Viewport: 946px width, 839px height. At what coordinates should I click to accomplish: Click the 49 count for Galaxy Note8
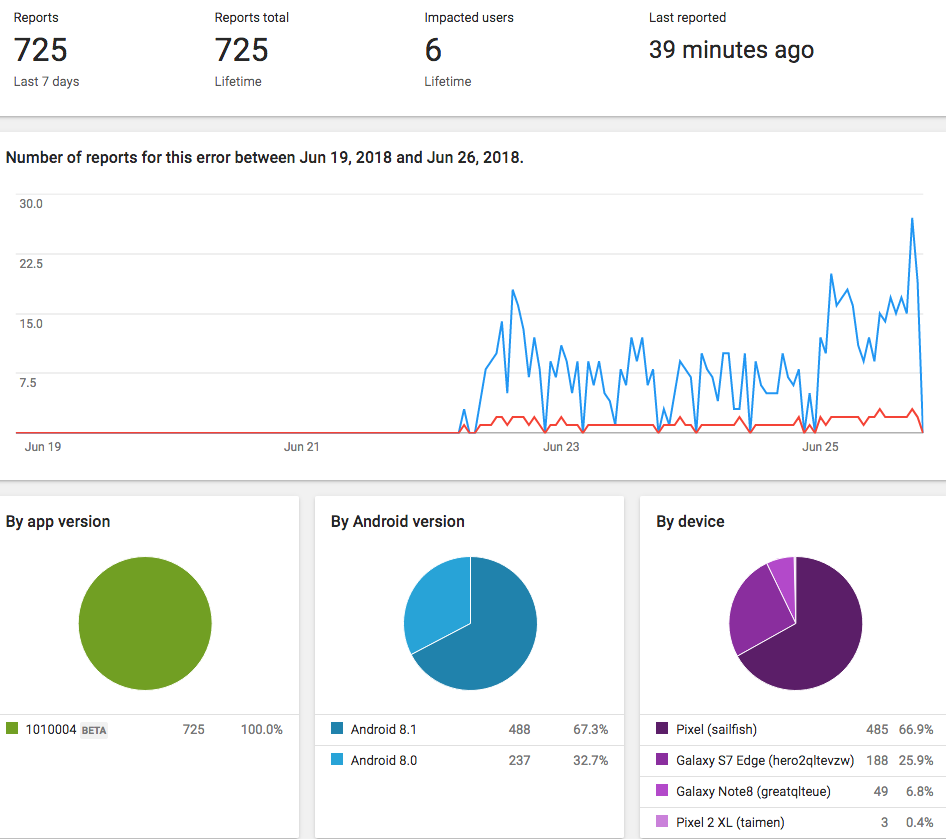click(881, 791)
